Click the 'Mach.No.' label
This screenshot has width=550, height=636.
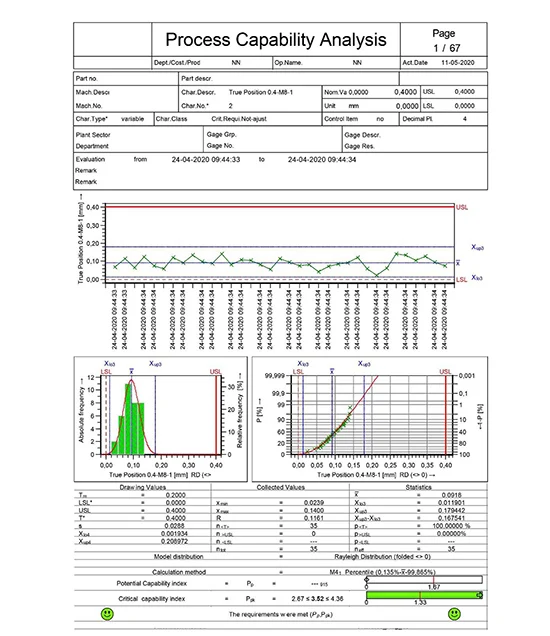(89, 106)
